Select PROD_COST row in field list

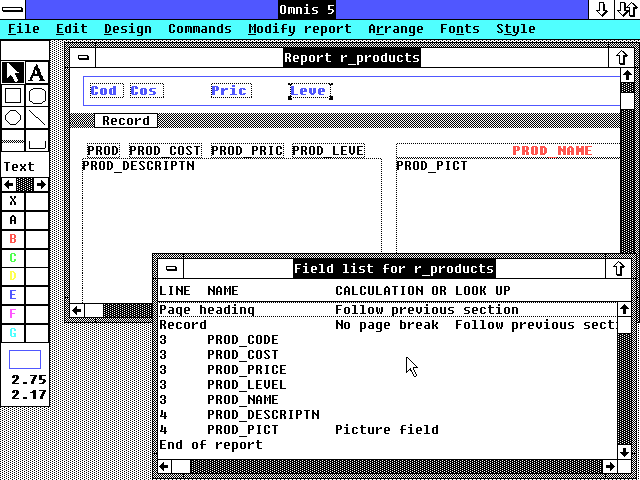[x=387, y=355]
